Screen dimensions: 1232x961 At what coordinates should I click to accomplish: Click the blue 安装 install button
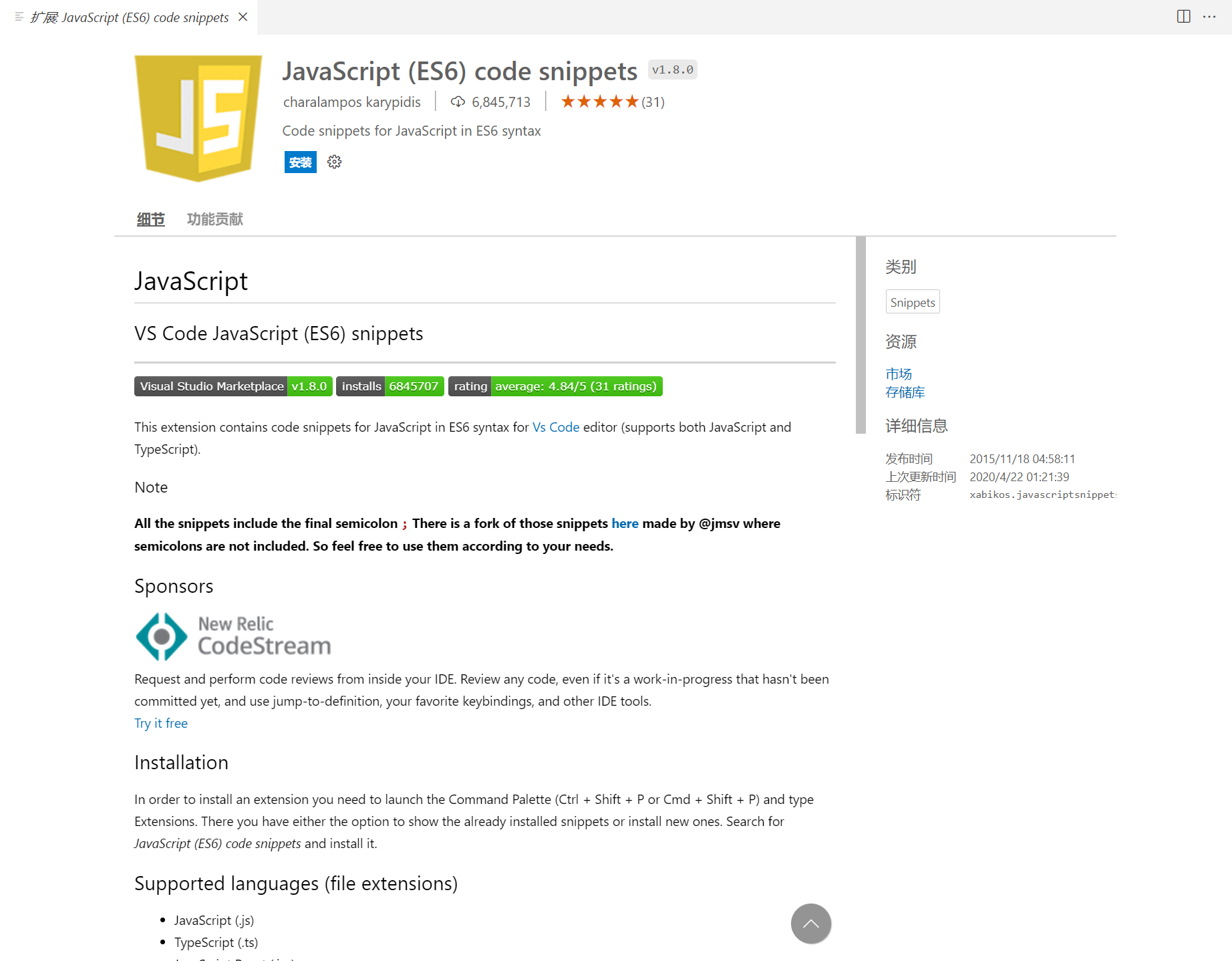pyautogui.click(x=301, y=162)
